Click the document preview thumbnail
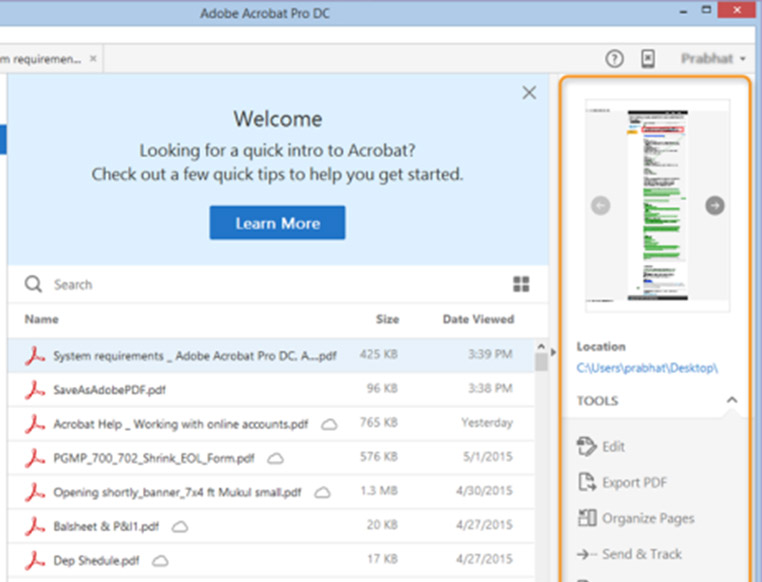This screenshot has height=582, width=762. click(658, 205)
